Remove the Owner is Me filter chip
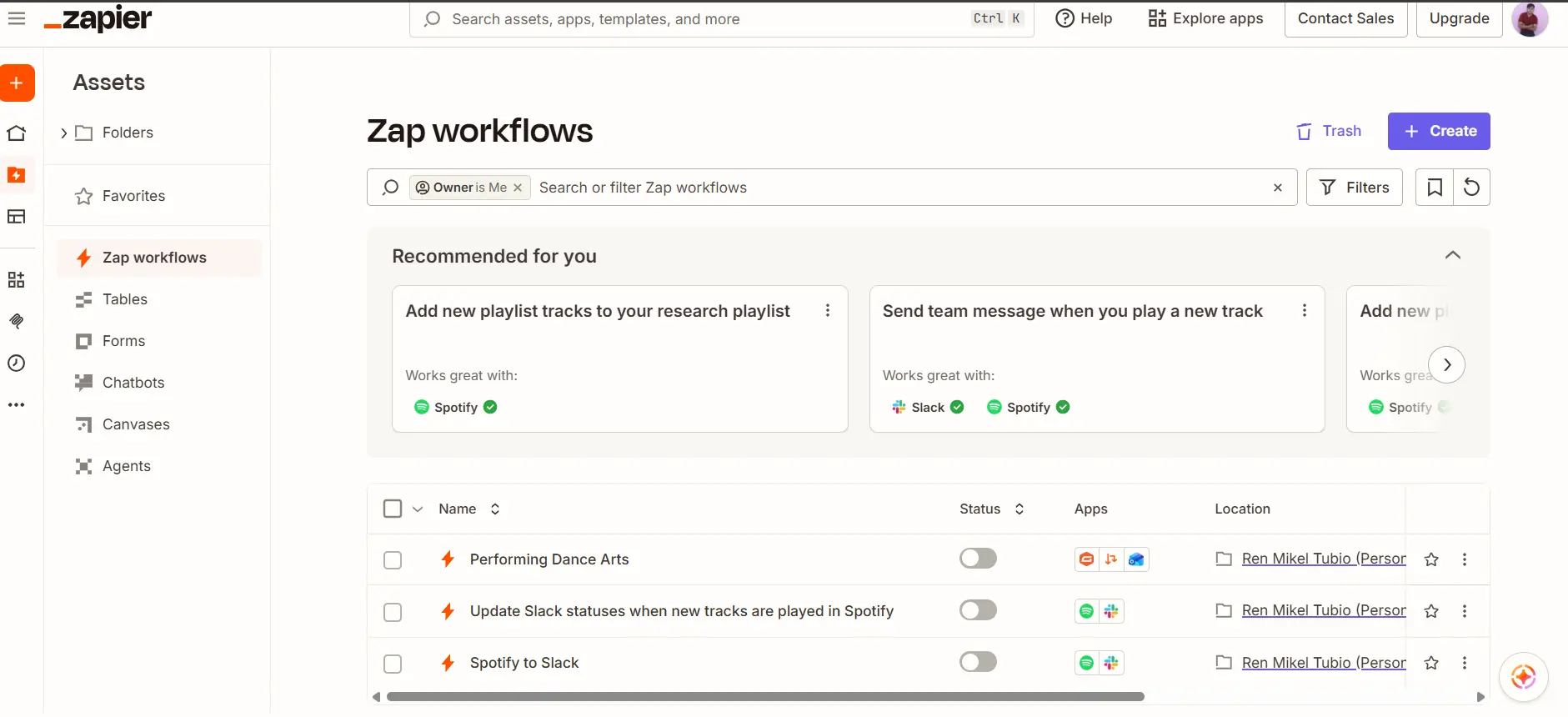This screenshot has height=717, width=1568. (518, 188)
